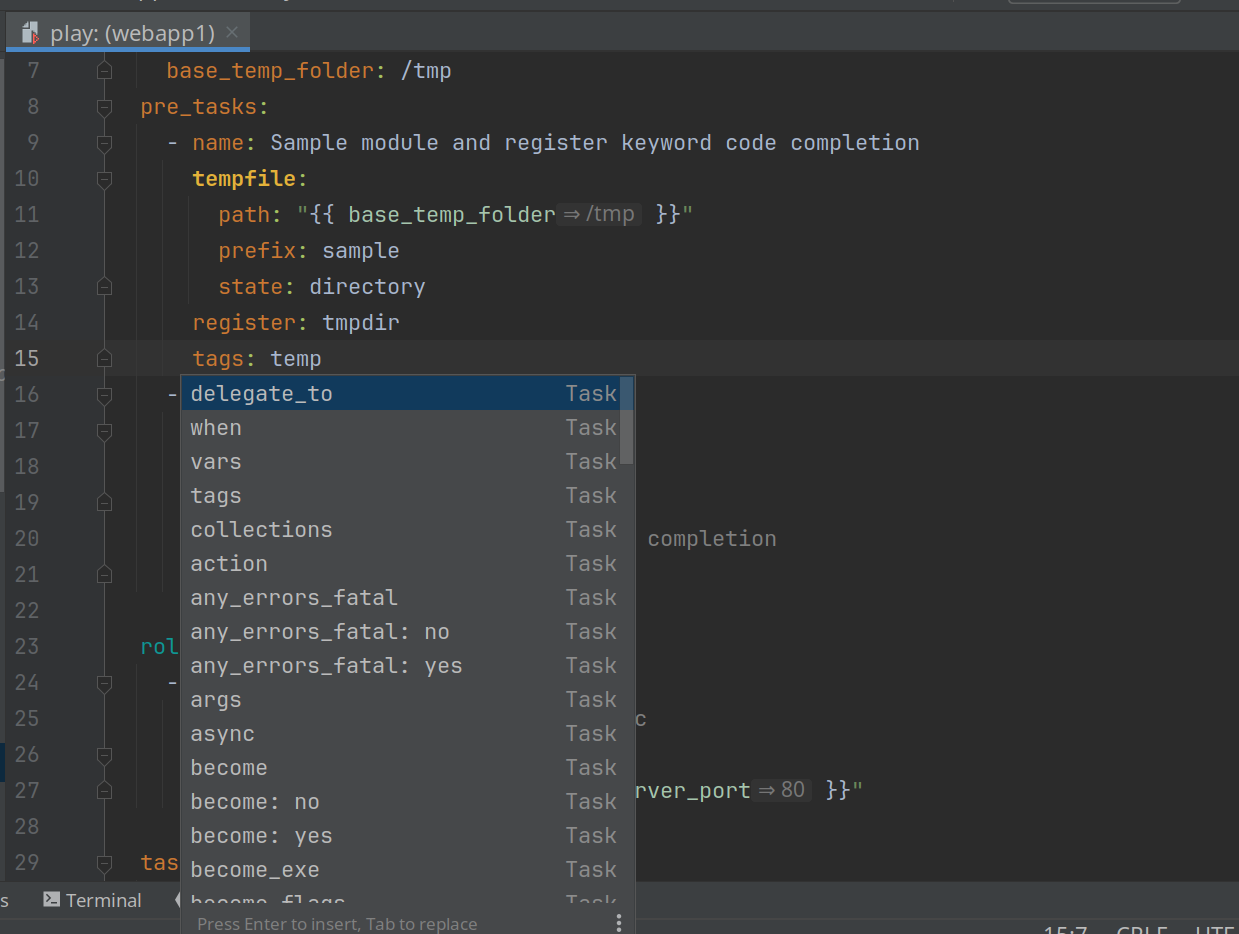Select the plain 'become' suggestion
Viewport: 1239px width, 934px height.
pyautogui.click(x=401, y=768)
